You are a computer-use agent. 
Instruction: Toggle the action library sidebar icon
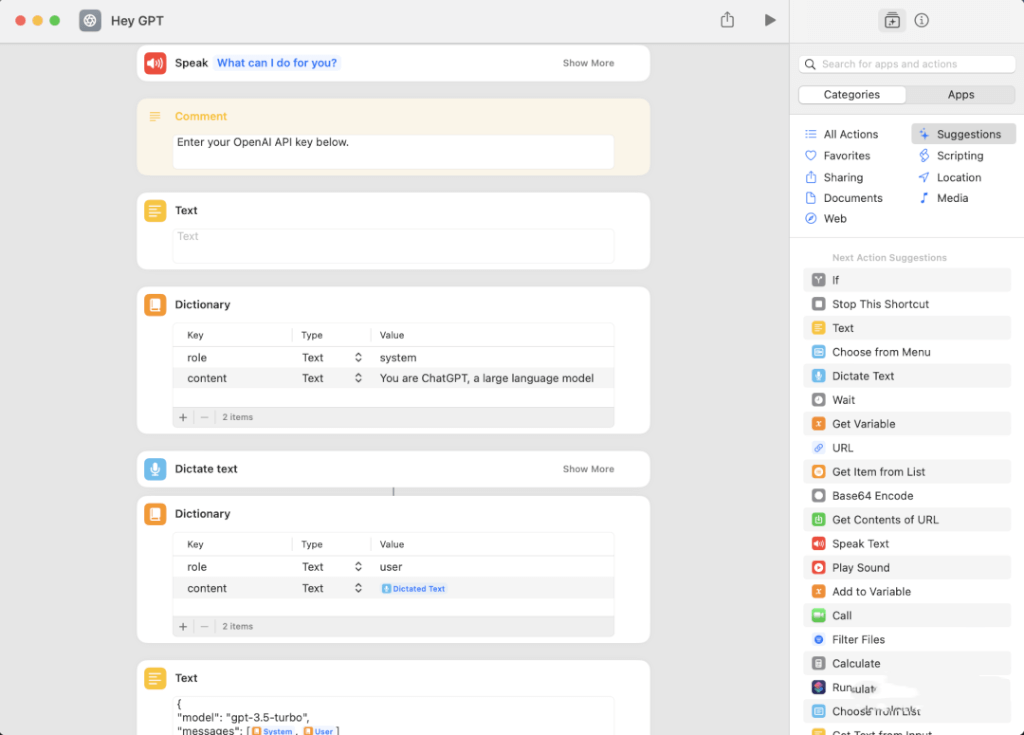pyautogui.click(x=891, y=20)
